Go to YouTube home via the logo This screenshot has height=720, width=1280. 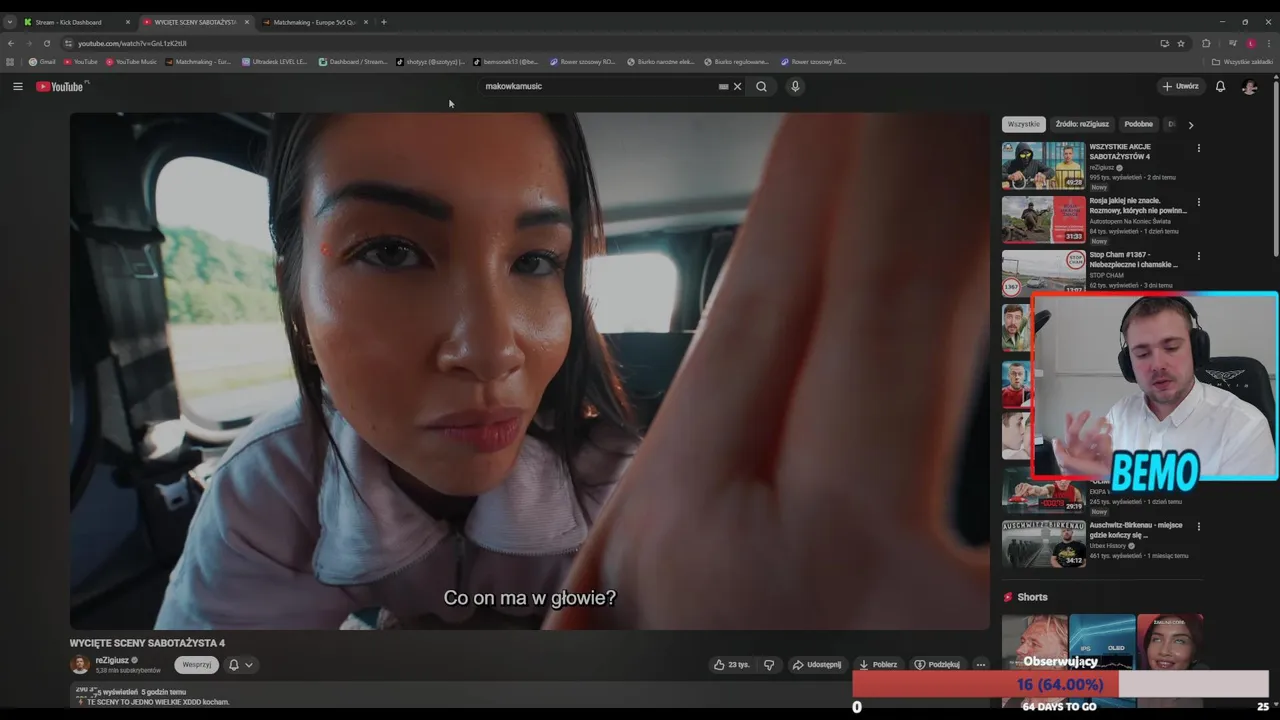[60, 86]
